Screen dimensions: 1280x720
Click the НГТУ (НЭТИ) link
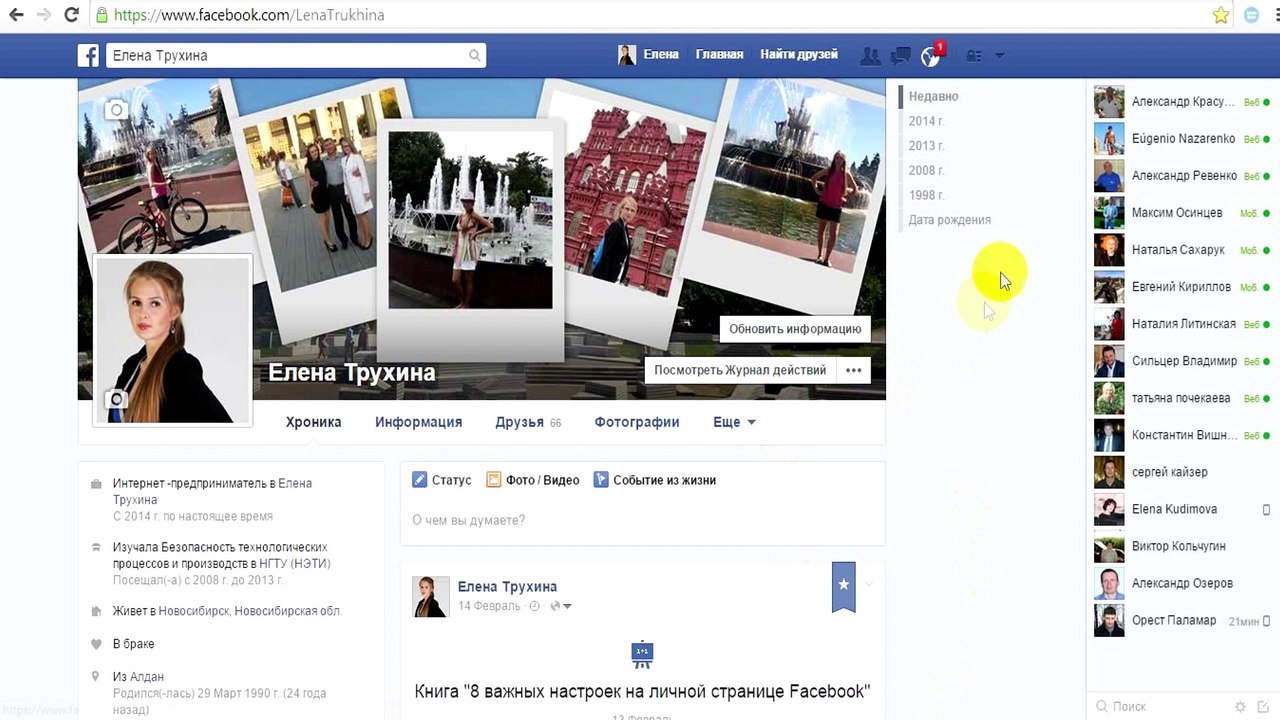click(295, 563)
